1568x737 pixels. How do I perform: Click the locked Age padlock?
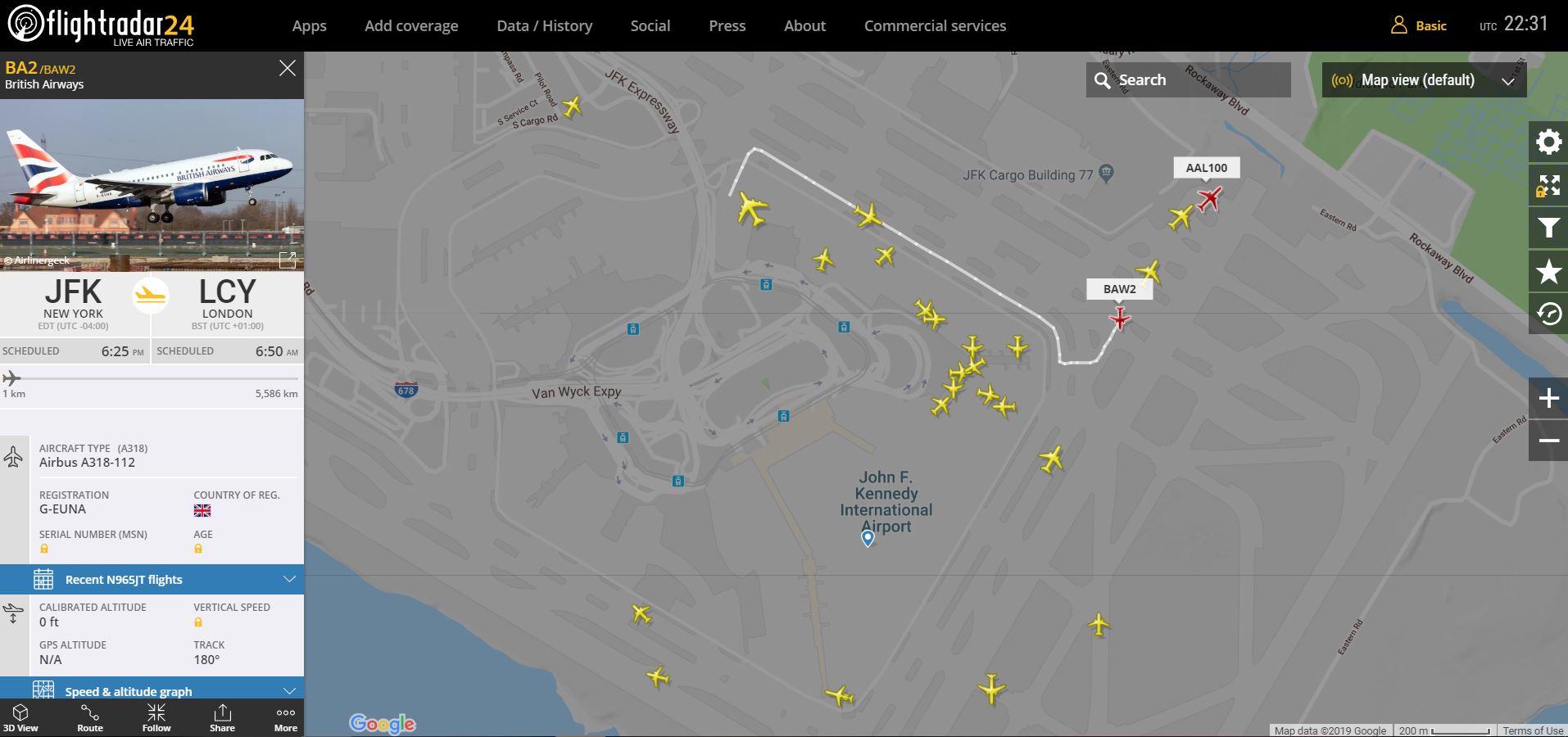click(198, 549)
